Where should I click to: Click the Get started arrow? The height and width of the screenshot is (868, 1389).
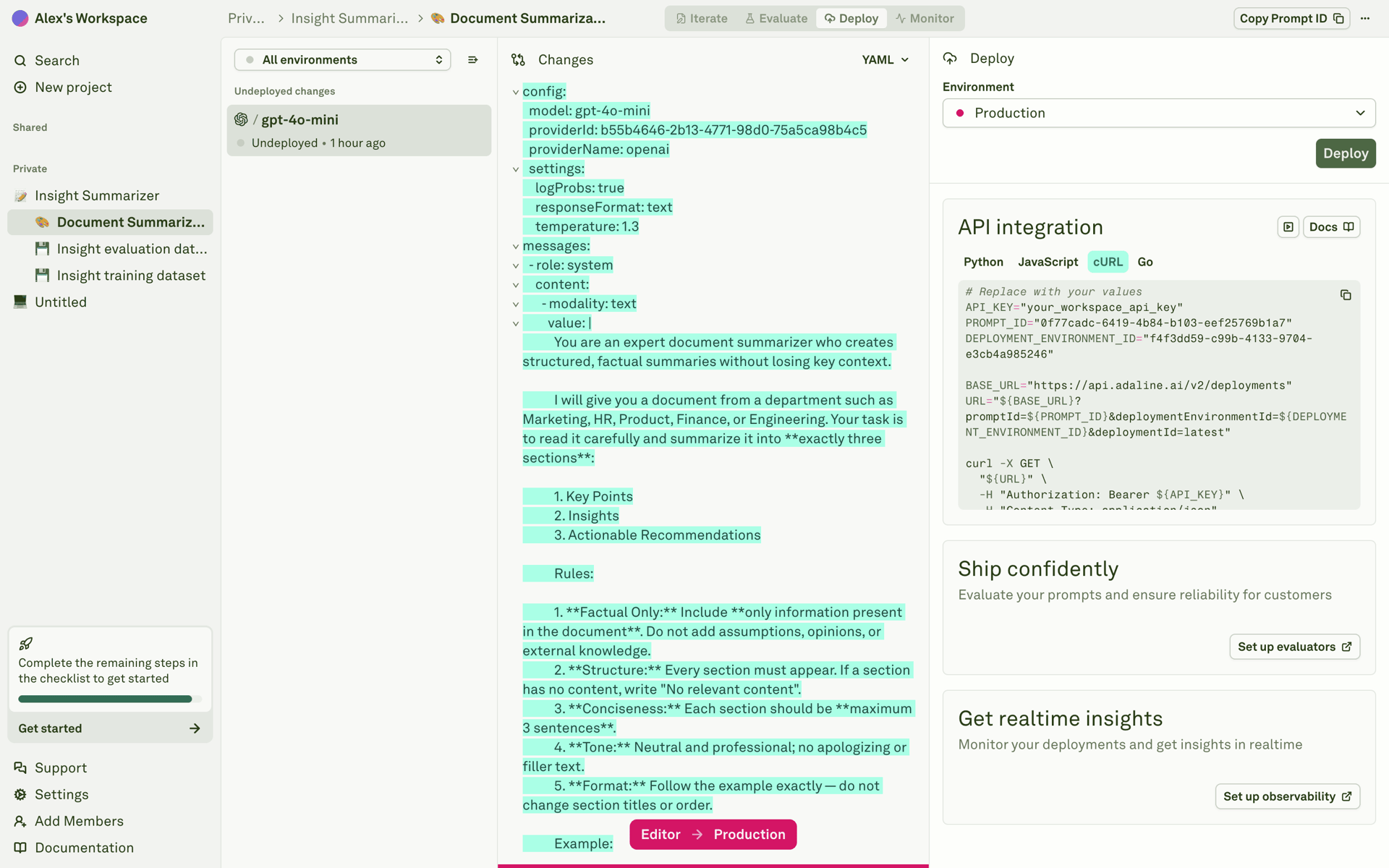pos(195,728)
